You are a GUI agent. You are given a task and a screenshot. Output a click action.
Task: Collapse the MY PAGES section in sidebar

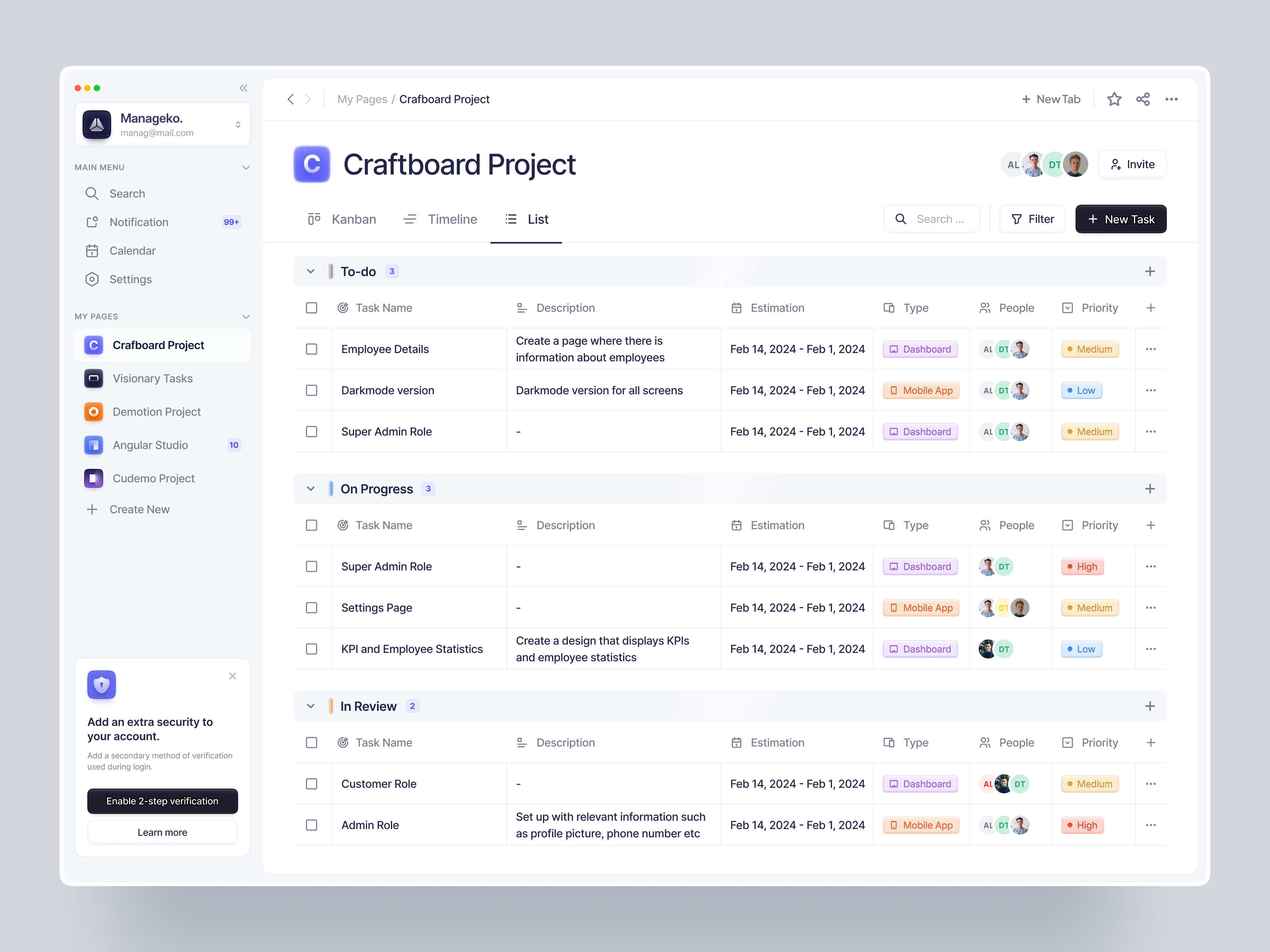point(246,316)
